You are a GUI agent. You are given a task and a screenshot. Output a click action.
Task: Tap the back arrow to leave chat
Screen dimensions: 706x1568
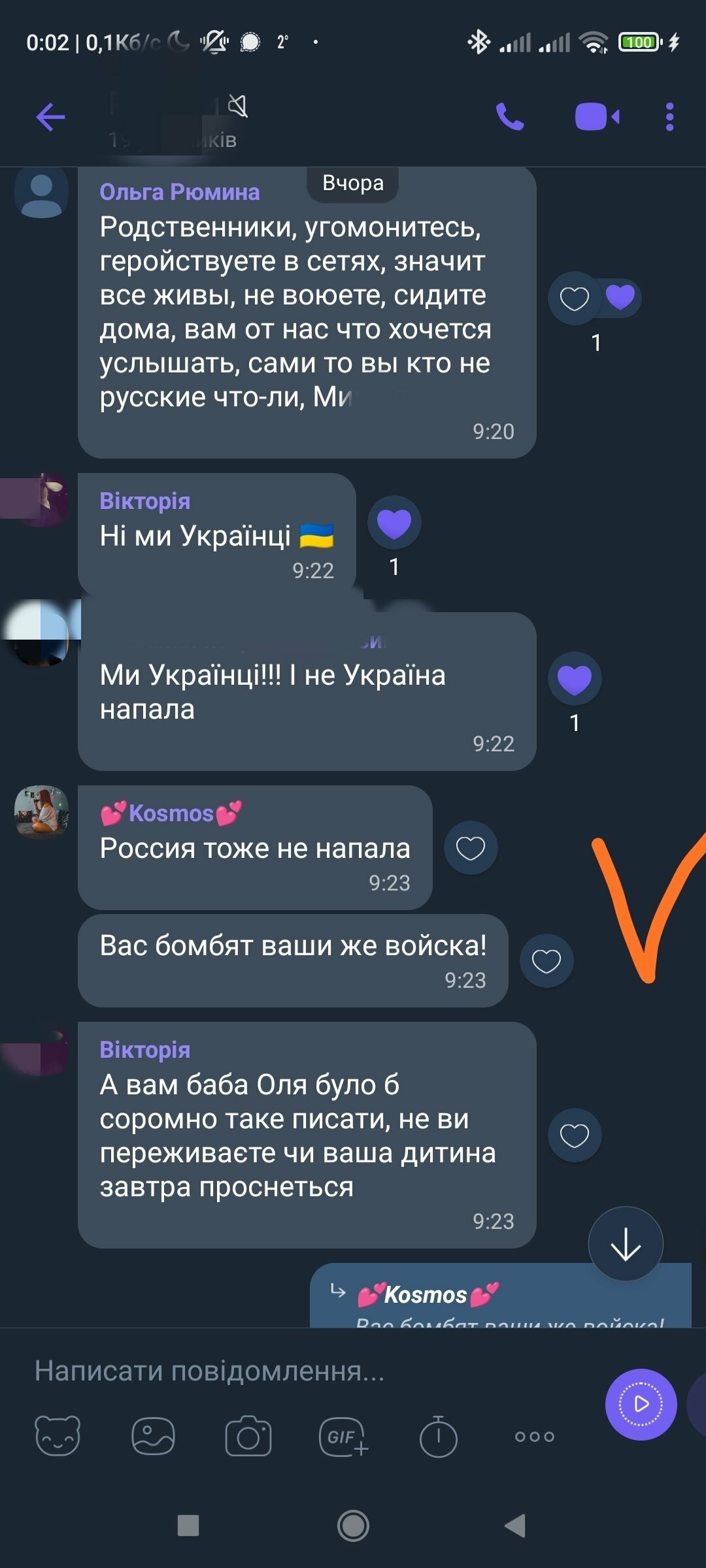pyautogui.click(x=50, y=118)
